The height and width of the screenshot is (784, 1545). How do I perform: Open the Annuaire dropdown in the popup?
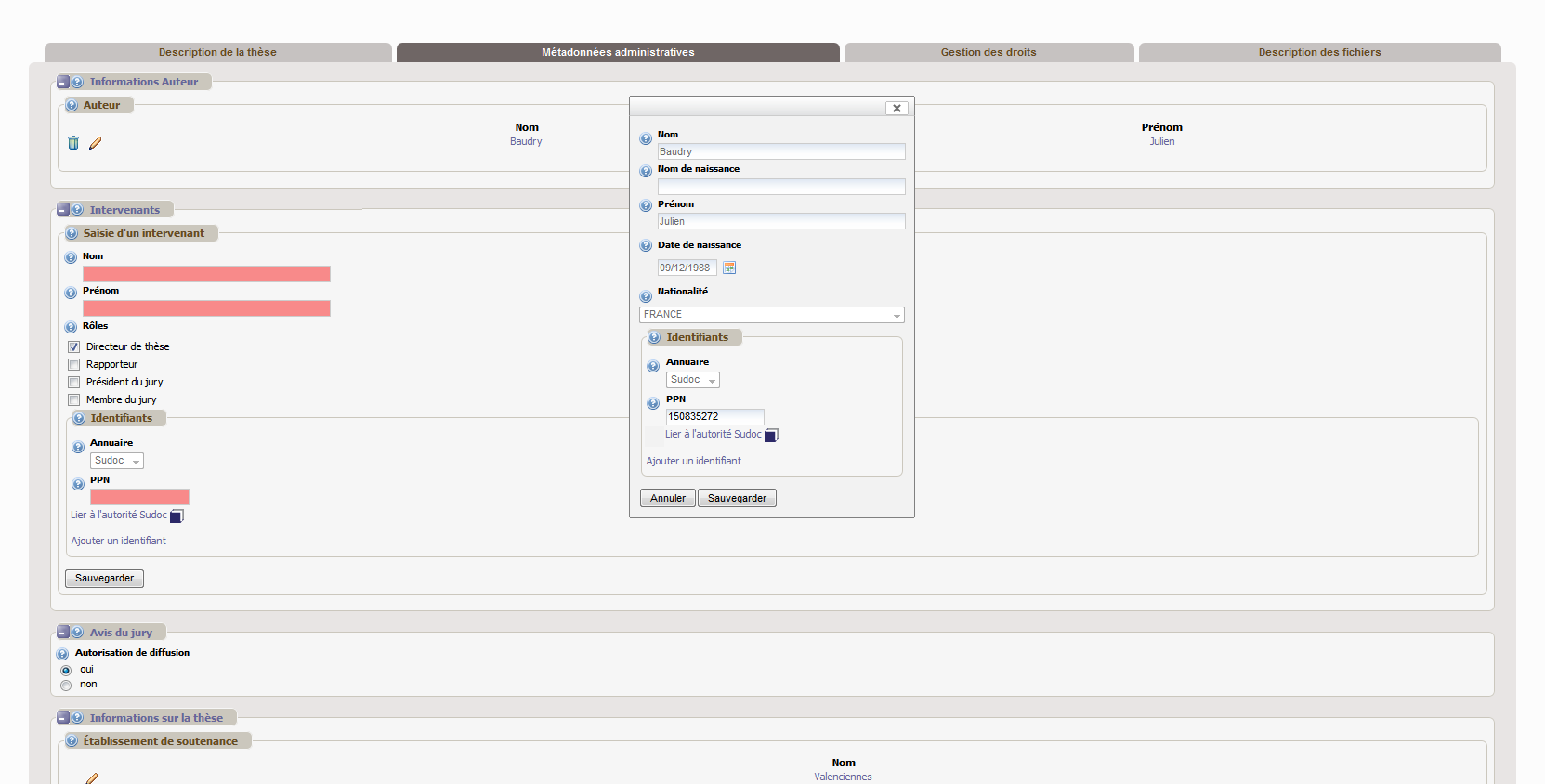tap(692, 380)
